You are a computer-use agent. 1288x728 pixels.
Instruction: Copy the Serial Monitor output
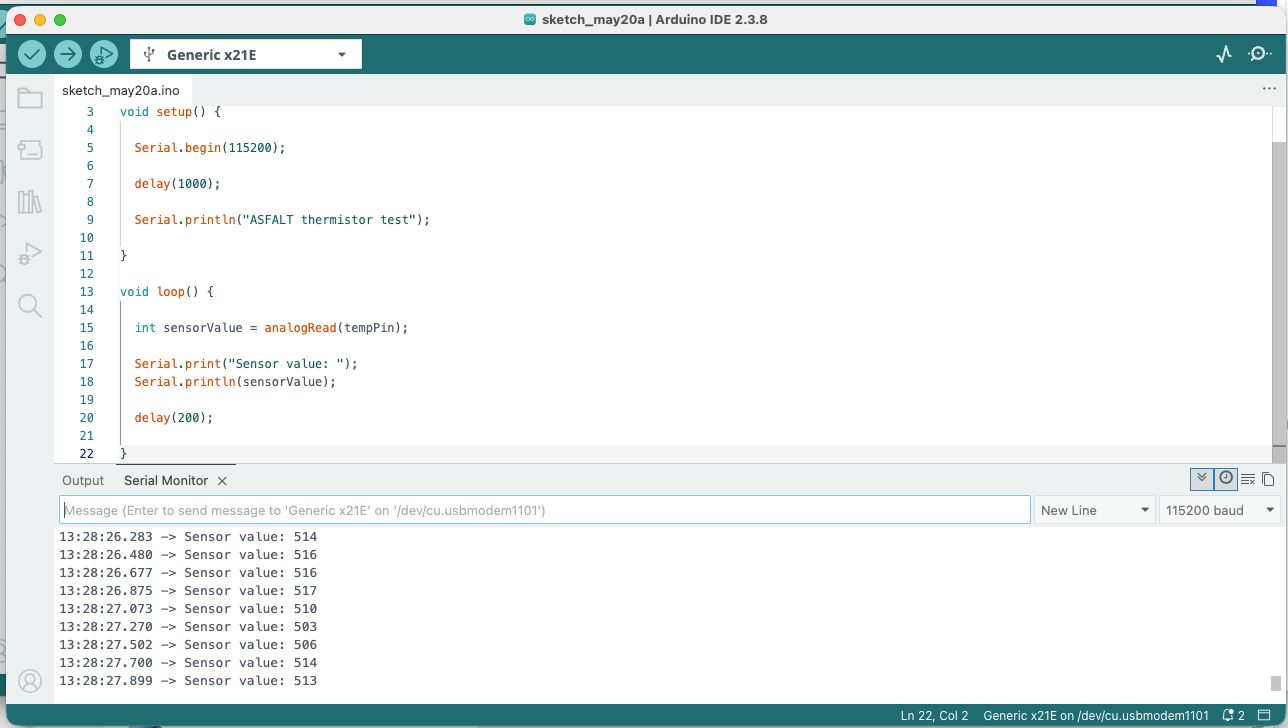(x=1268, y=480)
